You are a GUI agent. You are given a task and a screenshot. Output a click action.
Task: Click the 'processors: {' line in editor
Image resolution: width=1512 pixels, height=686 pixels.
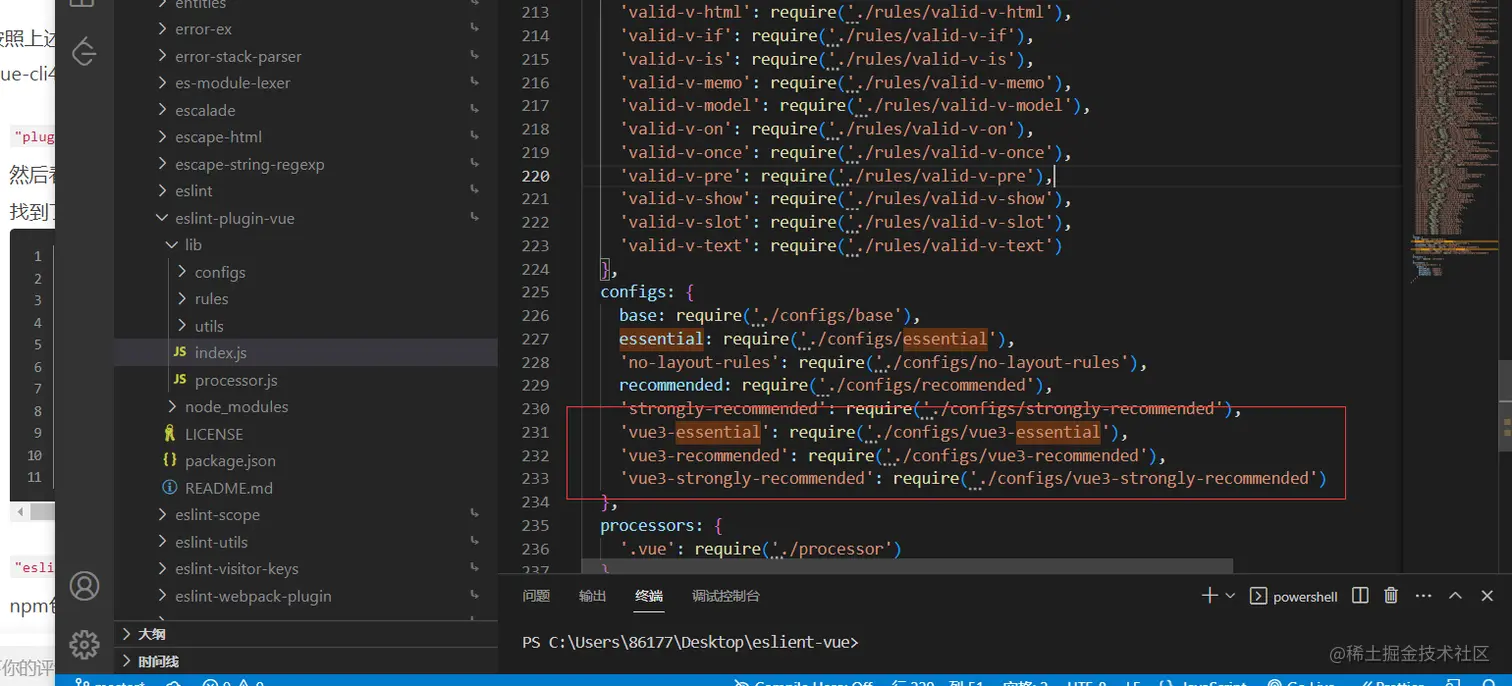click(x=661, y=525)
